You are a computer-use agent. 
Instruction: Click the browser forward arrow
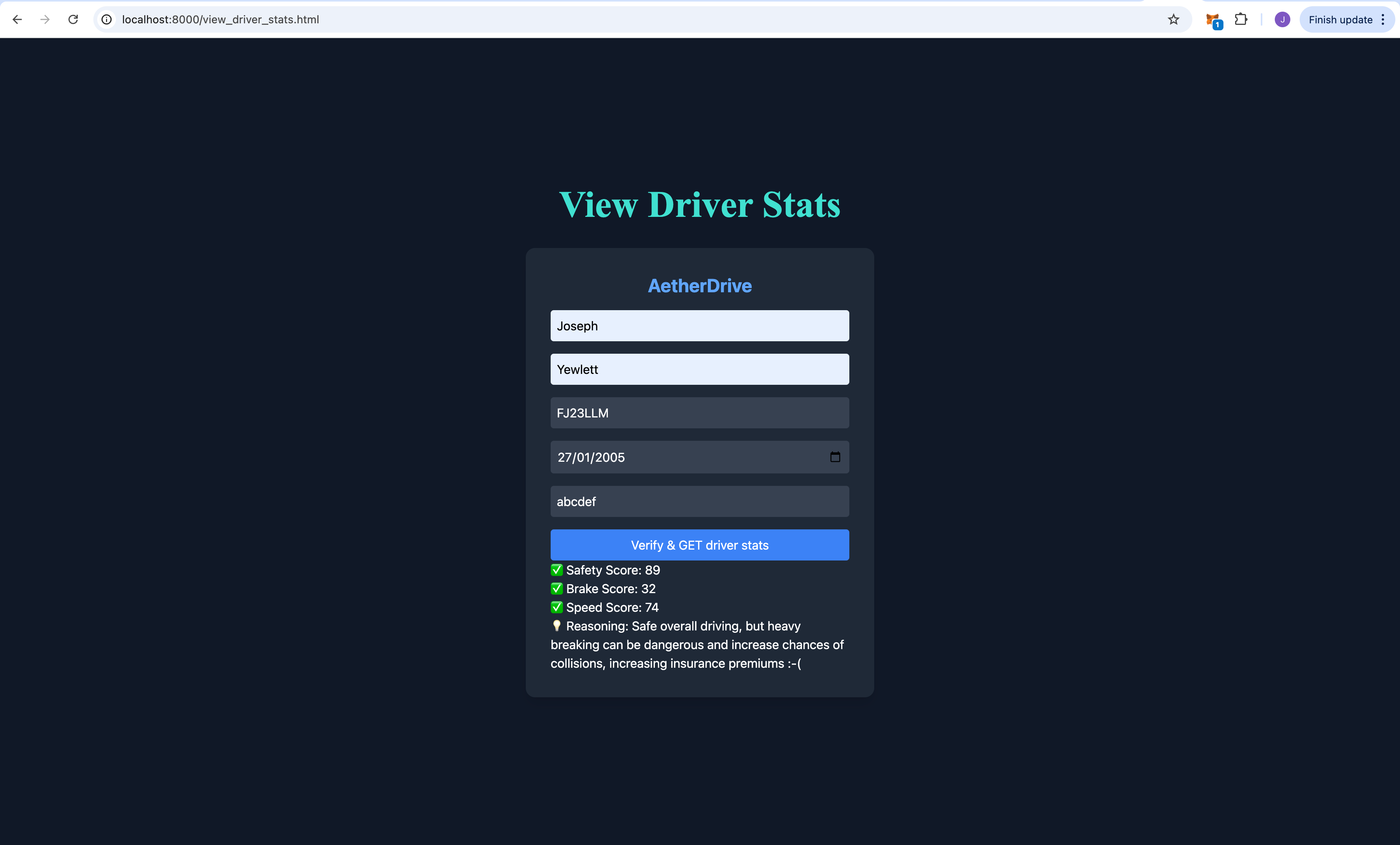coord(45,19)
